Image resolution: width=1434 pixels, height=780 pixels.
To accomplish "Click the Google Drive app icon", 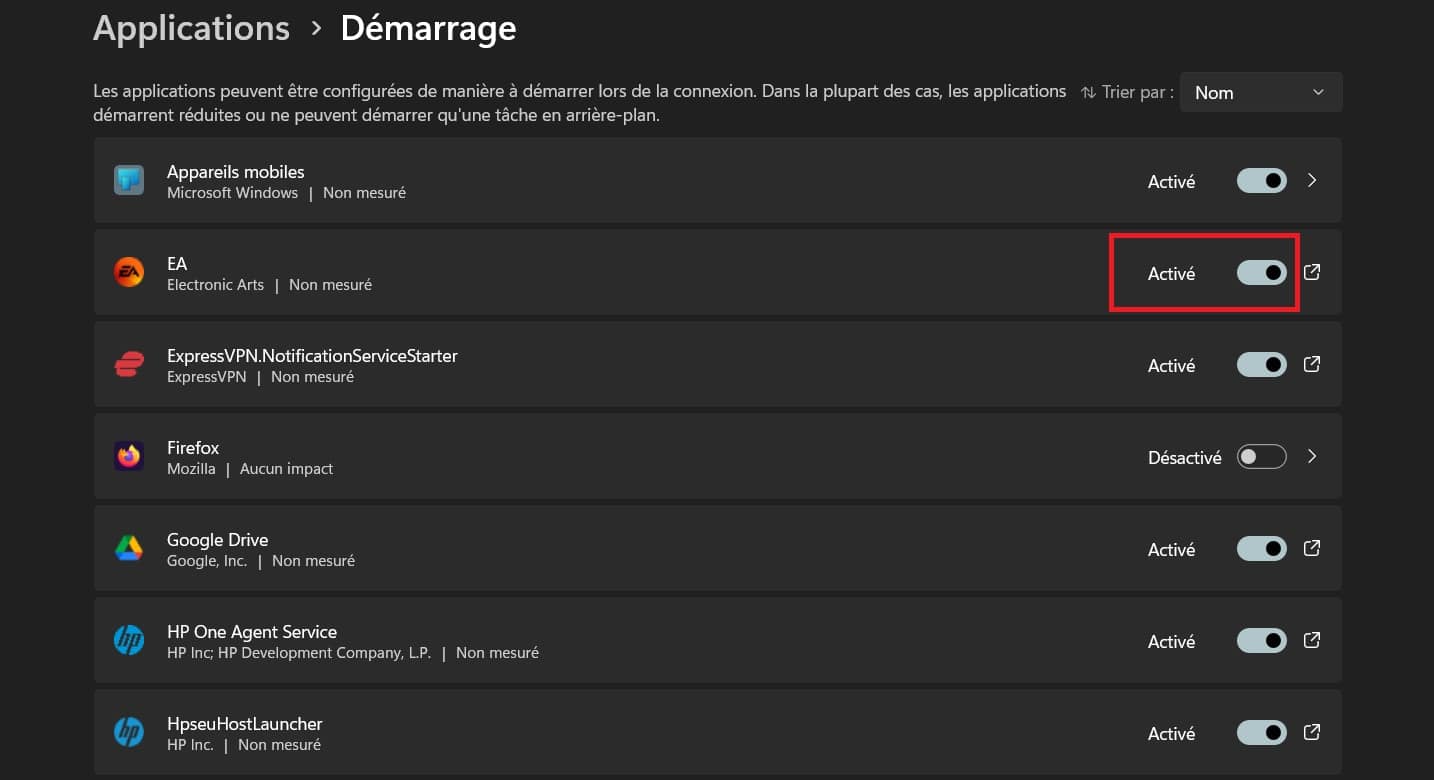I will click(128, 548).
